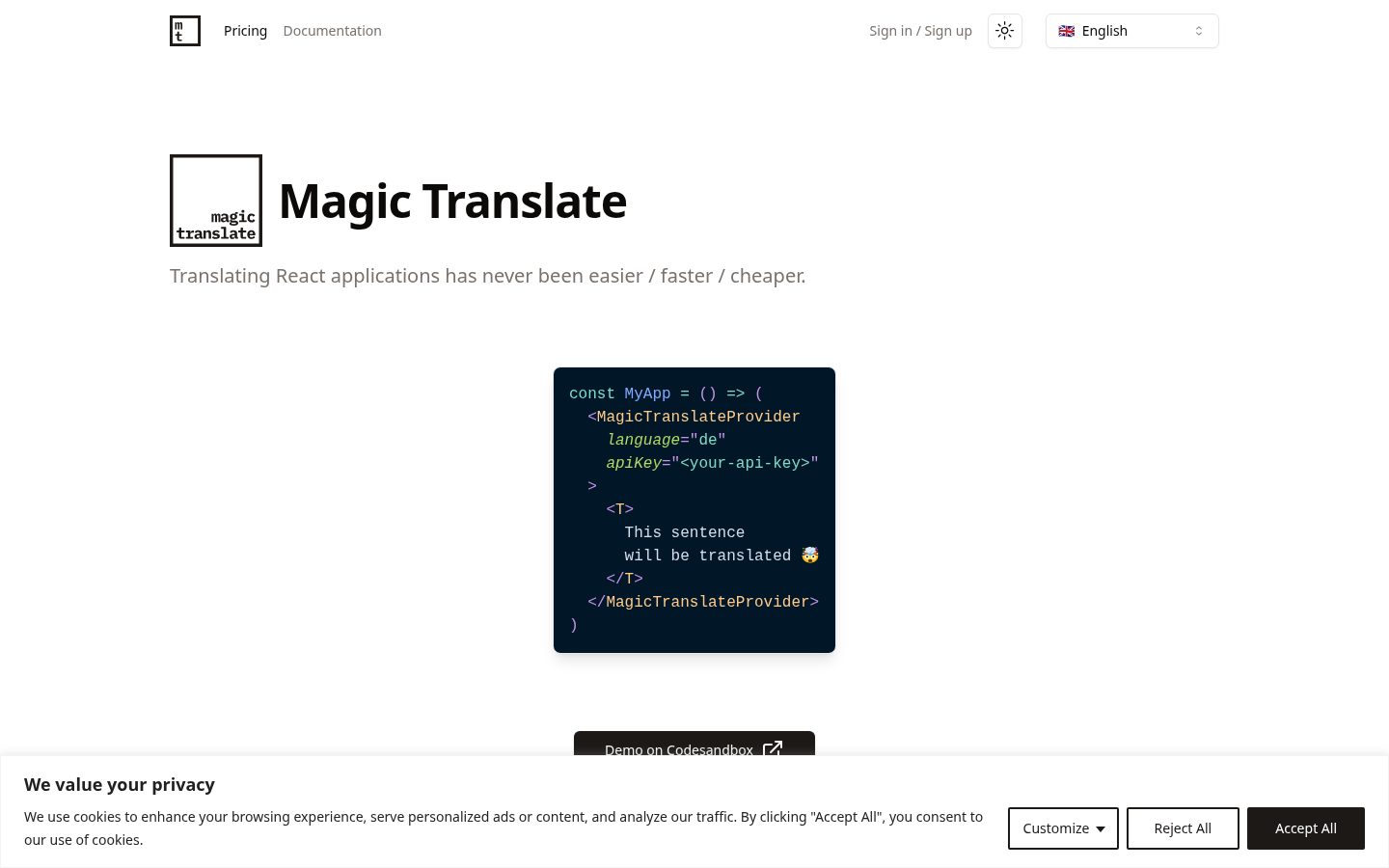Open the English language dropdown
The height and width of the screenshot is (868, 1389).
coord(1132,31)
